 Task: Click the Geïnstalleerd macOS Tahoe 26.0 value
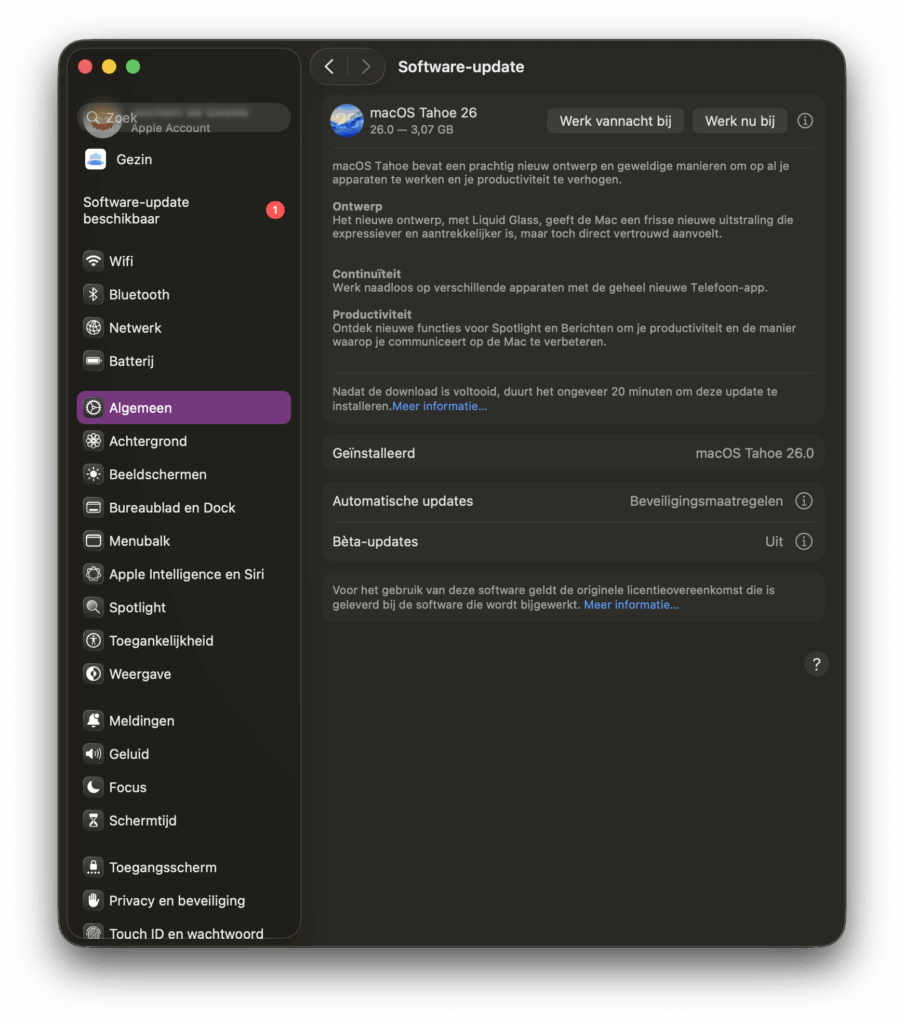[x=754, y=453]
